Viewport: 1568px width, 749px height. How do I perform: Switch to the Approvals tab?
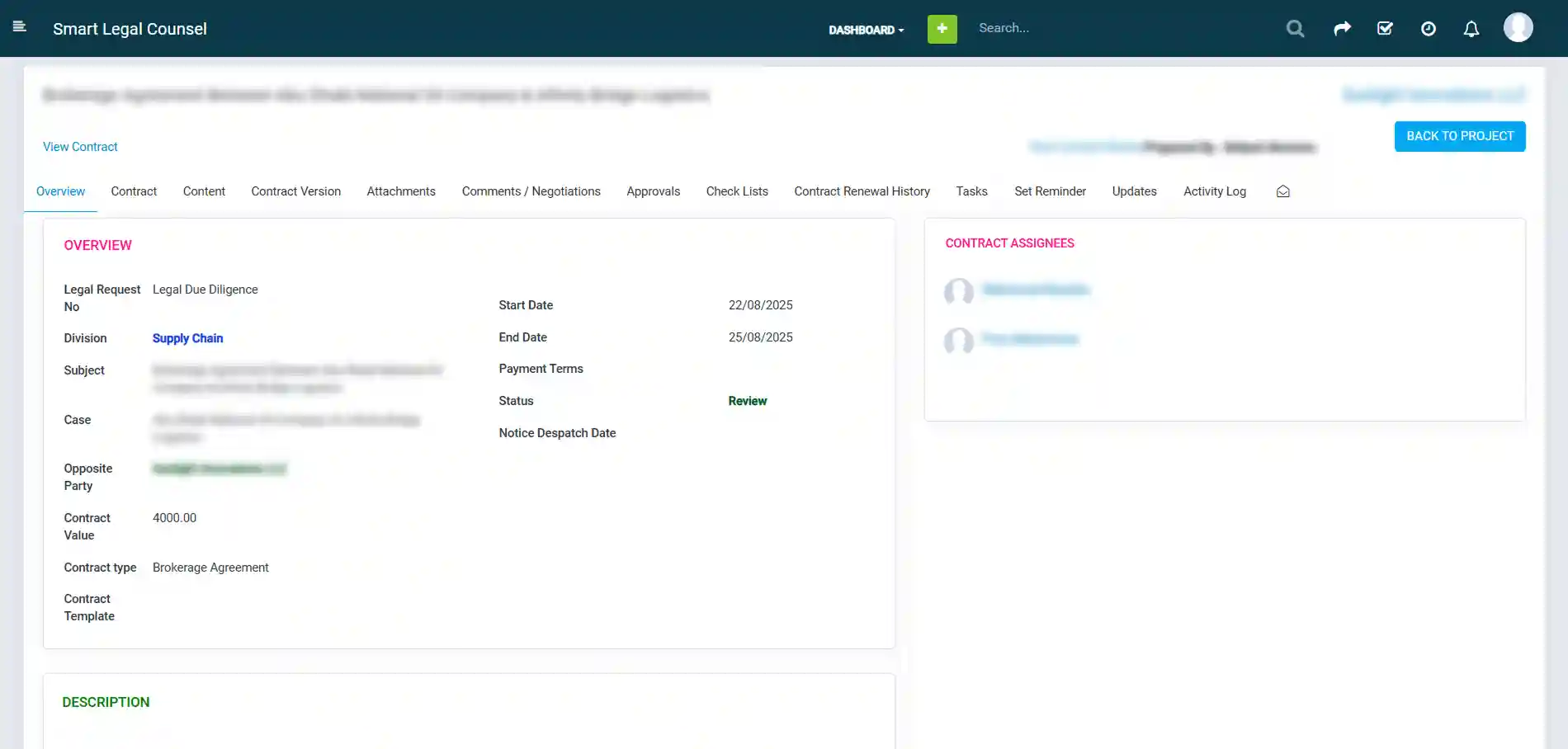pyautogui.click(x=653, y=191)
